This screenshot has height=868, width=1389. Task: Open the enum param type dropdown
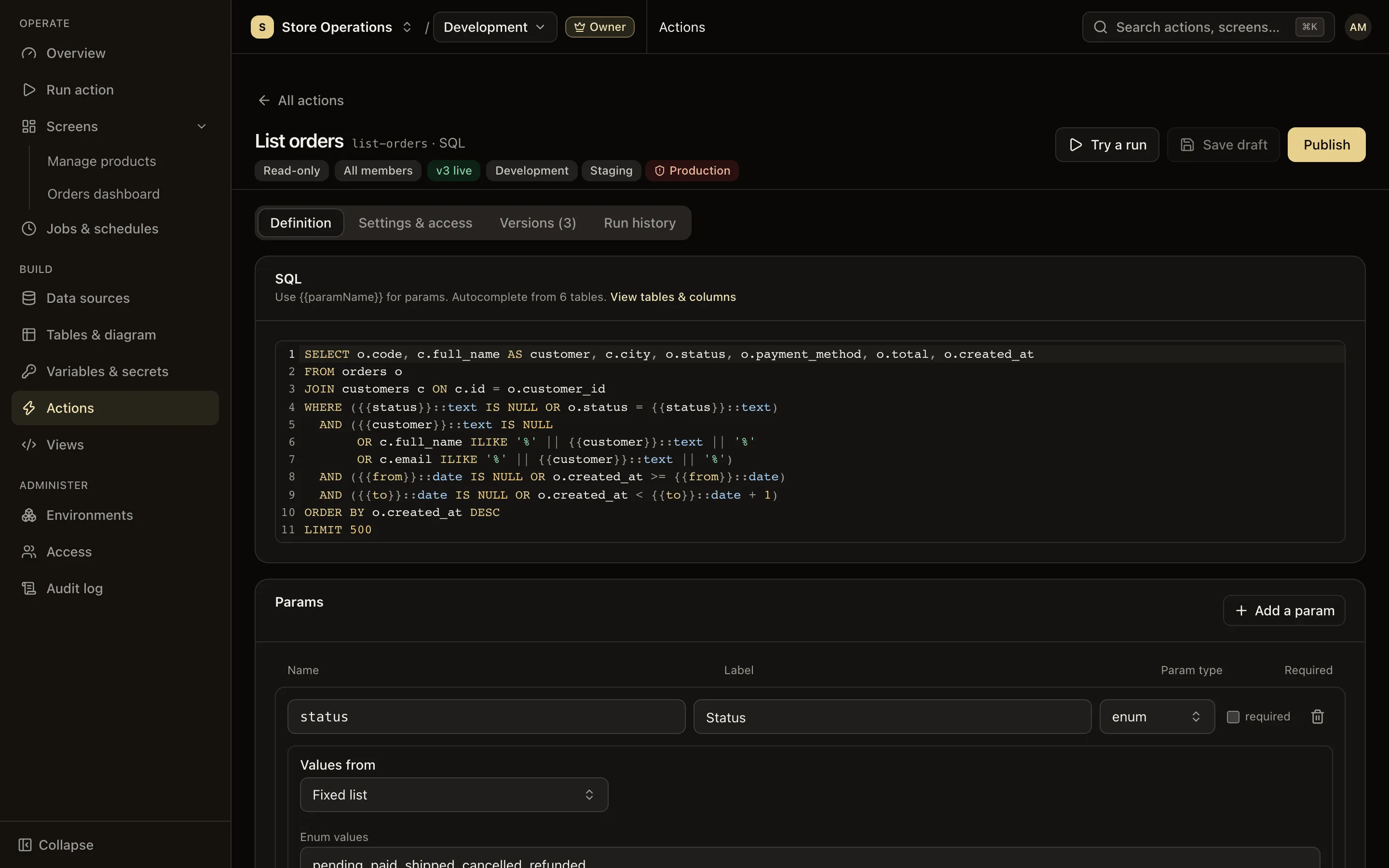(1157, 717)
